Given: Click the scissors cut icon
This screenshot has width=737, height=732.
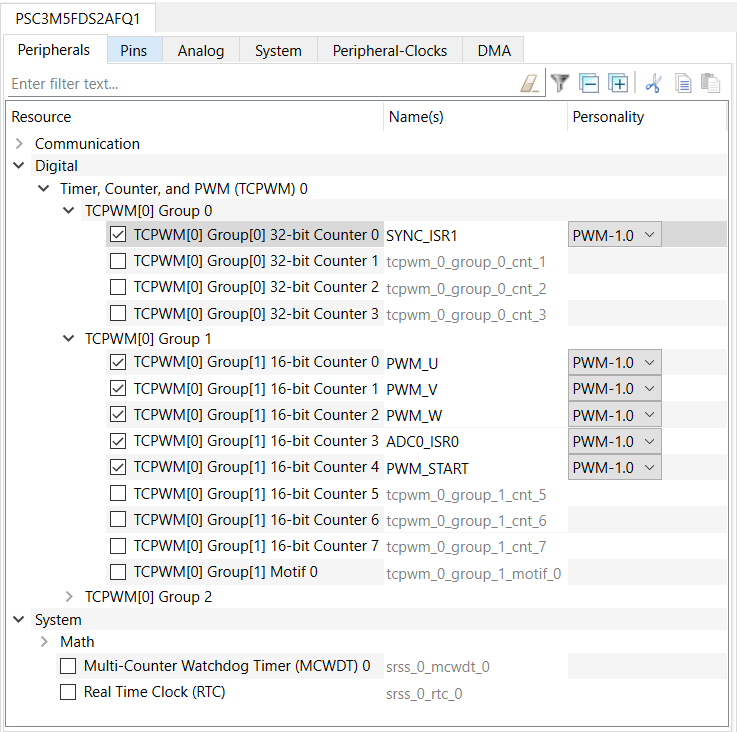Looking at the screenshot, I should tap(653, 83).
